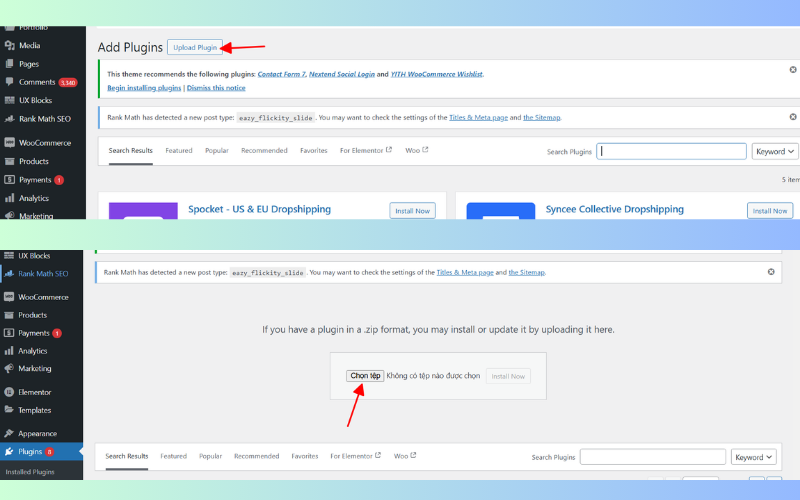Image resolution: width=800 pixels, height=500 pixels.
Task: Dismiss Rank Math notice in lower screenshot
Action: (771, 272)
